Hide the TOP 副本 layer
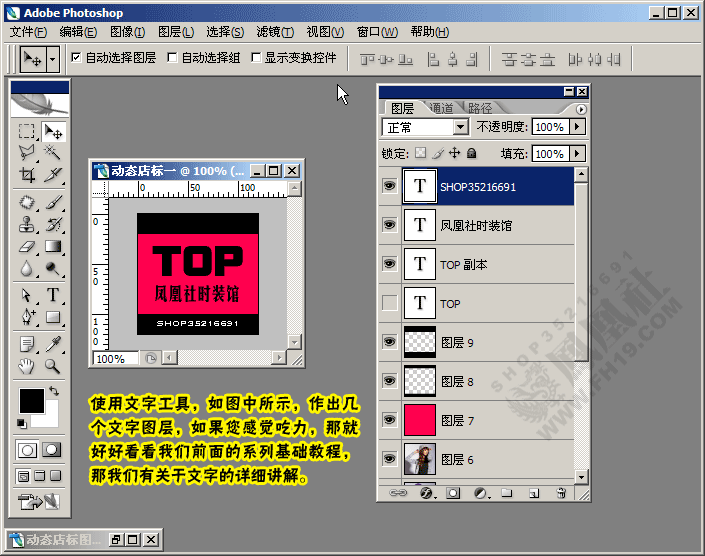 click(389, 264)
